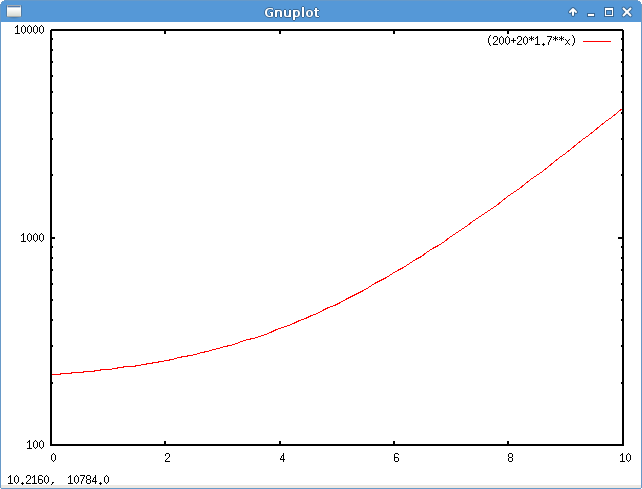Viewport: 642px width, 489px height.
Task: Click the red curve above x-axis tick 6
Action: pyautogui.click(x=395, y=269)
